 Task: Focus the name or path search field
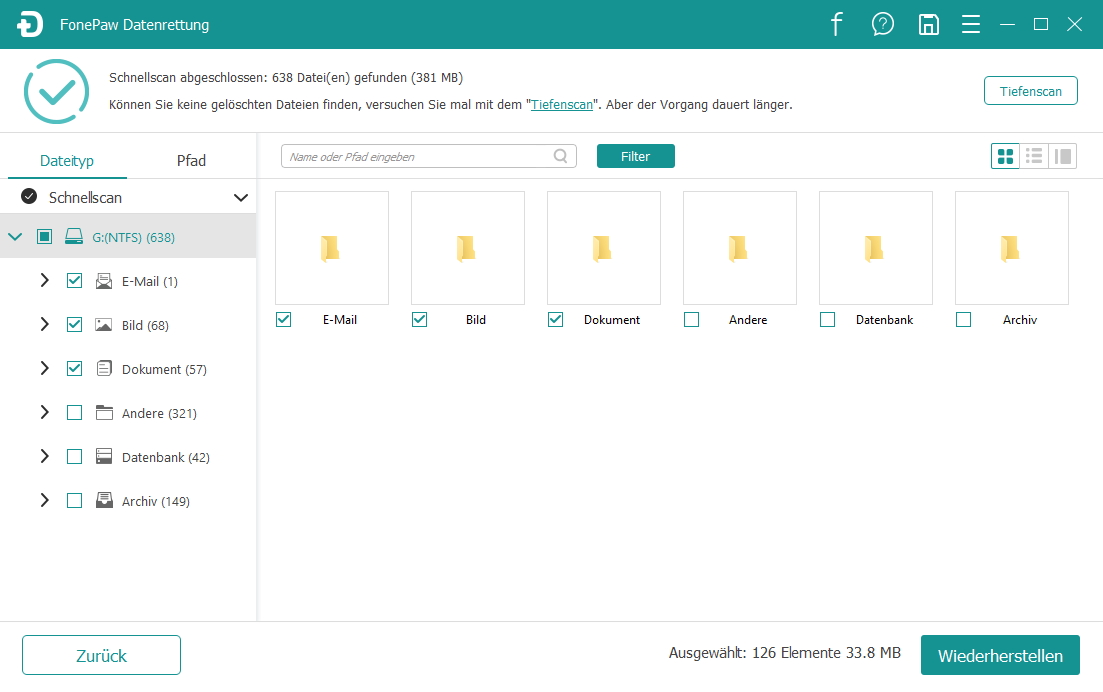[415, 156]
